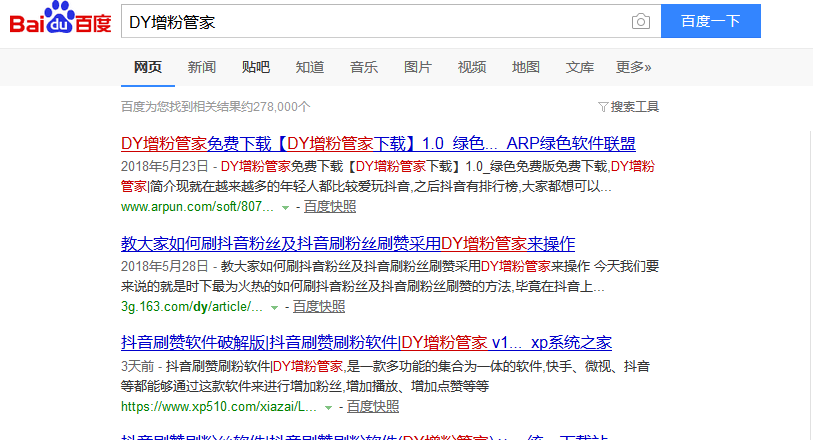Click the search box with DY增粉管家
This screenshot has width=813, height=440.
(370, 22)
